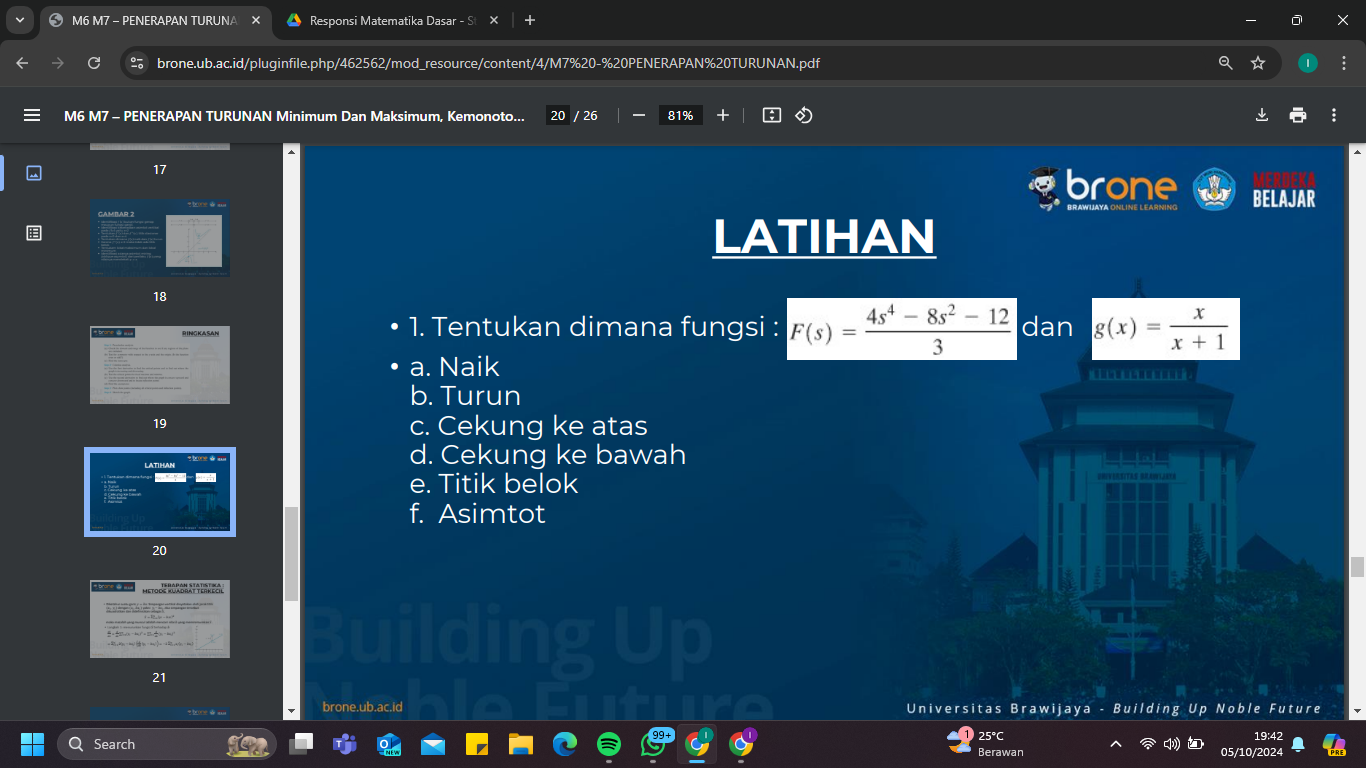
Task: Show hidden system tray icons
Action: pos(1116,744)
